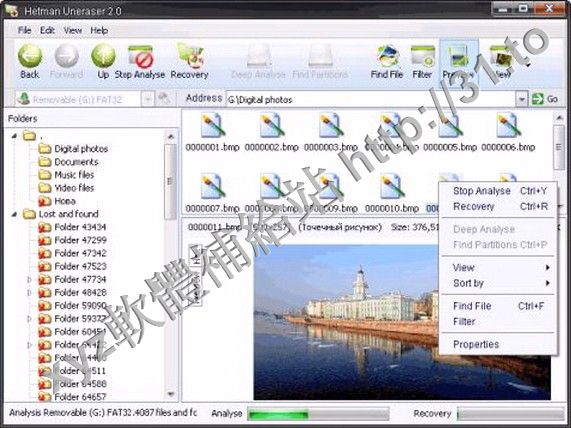
Task: Click Find Partitions toolbar icon
Action: pos(320,56)
